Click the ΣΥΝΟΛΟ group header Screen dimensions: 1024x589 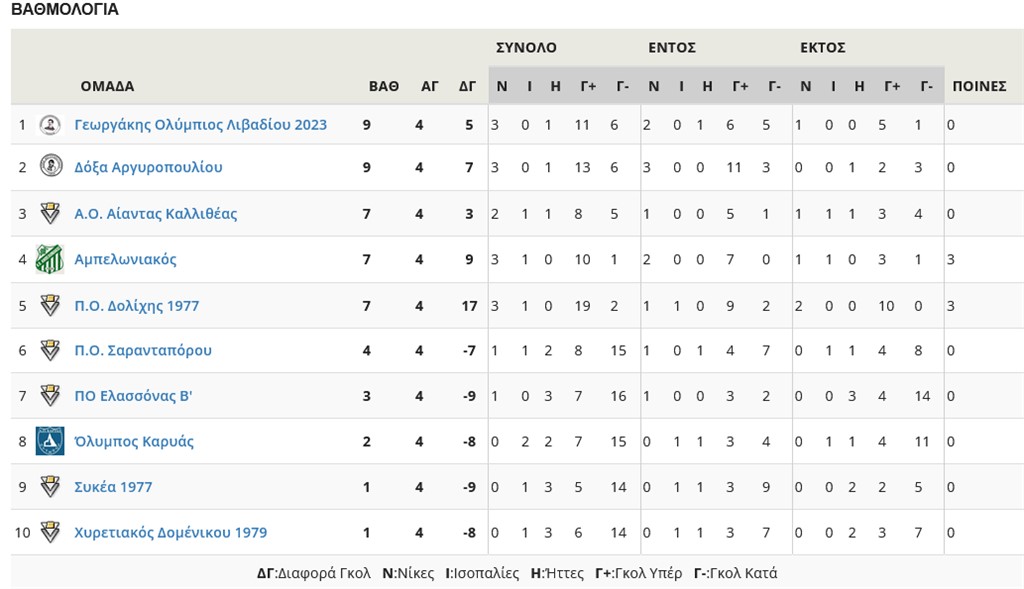[526, 47]
